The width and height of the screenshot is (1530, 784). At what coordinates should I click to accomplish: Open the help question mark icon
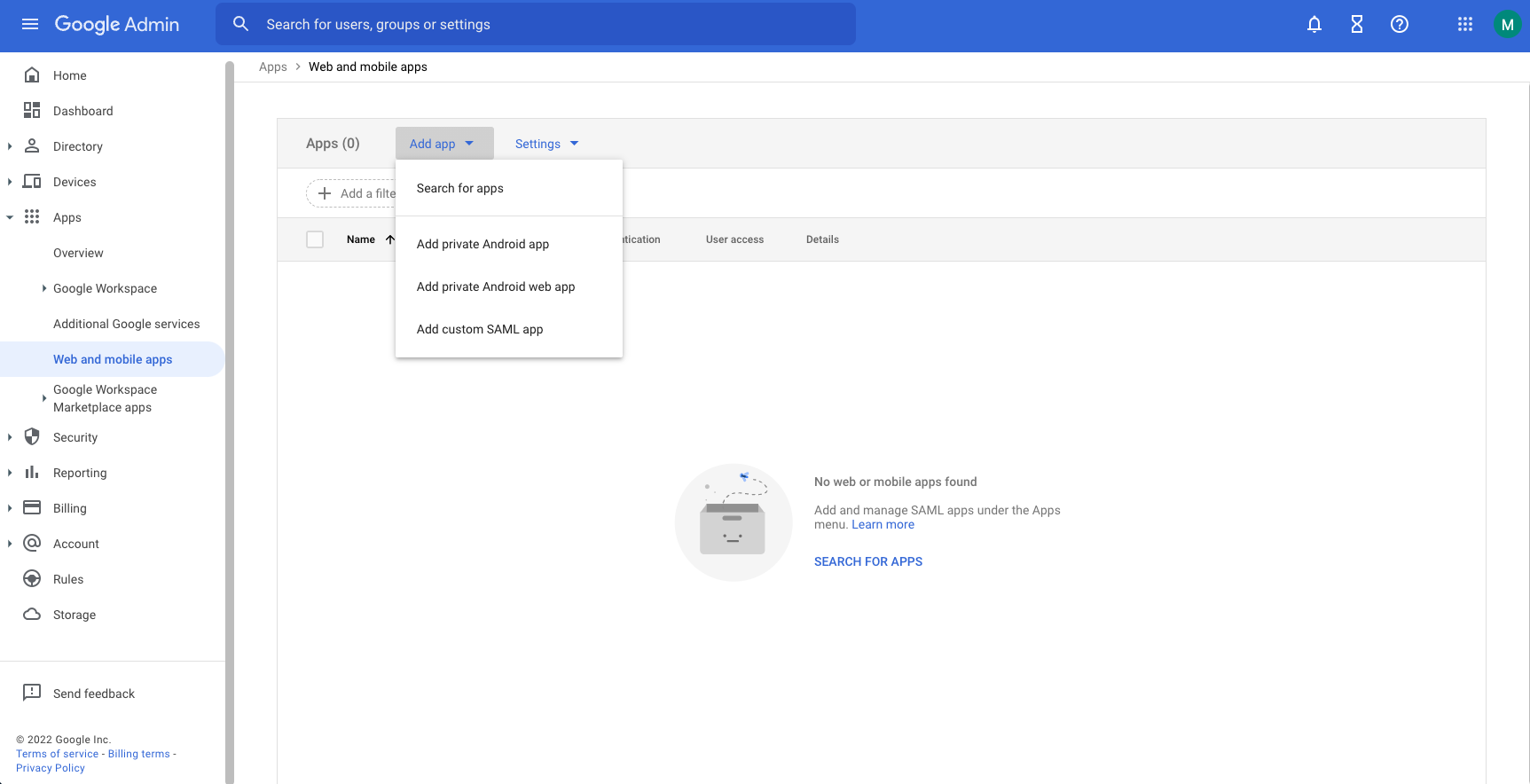coord(1399,25)
